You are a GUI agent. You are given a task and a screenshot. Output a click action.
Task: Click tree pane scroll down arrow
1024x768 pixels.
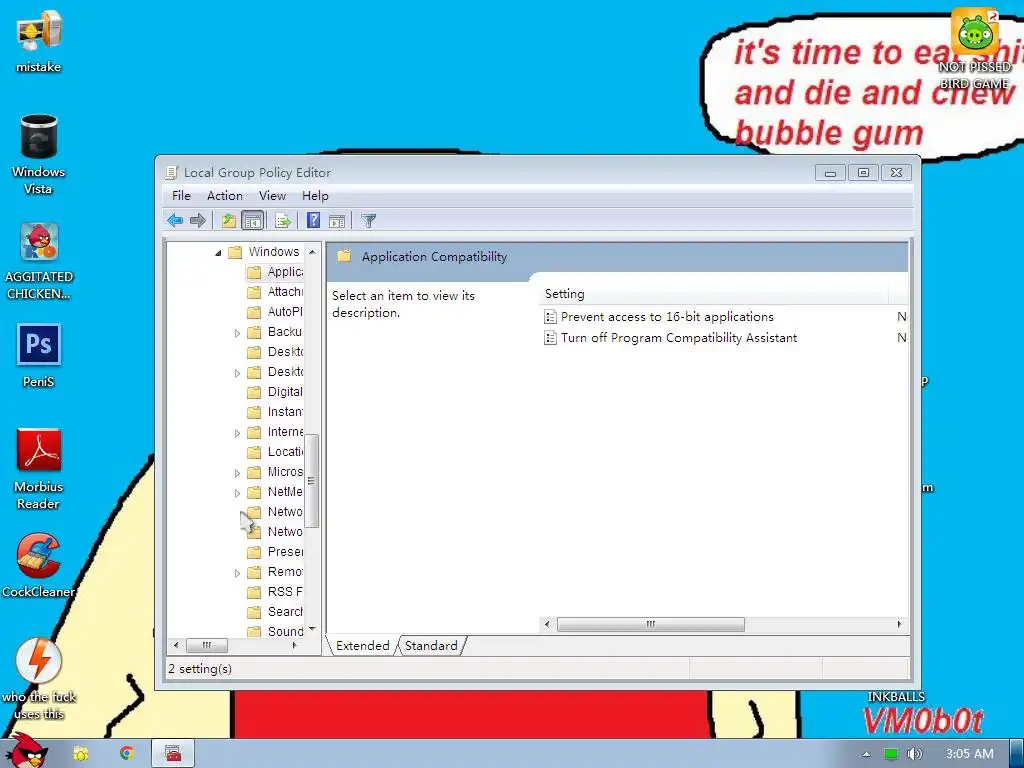click(x=312, y=630)
